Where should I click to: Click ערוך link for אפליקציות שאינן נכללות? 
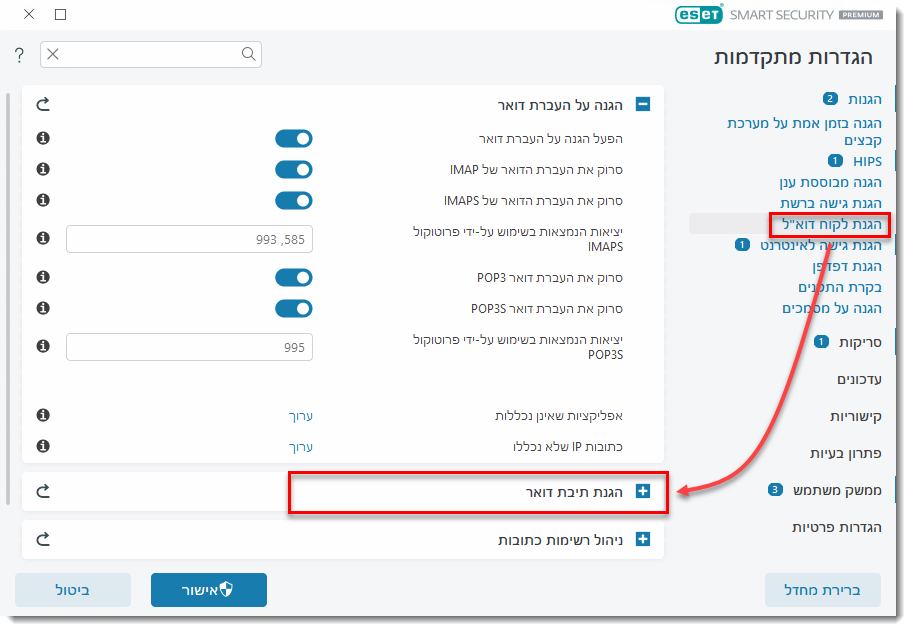(x=301, y=415)
